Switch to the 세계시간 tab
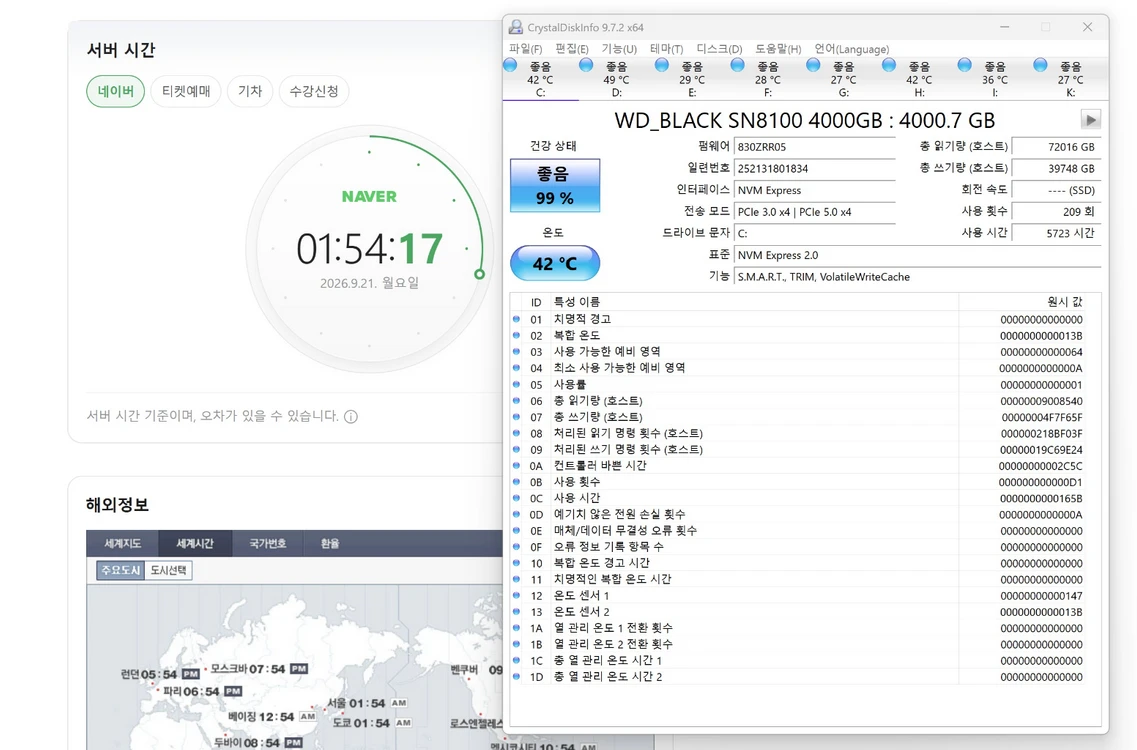The image size is (1137, 750). [x=195, y=543]
